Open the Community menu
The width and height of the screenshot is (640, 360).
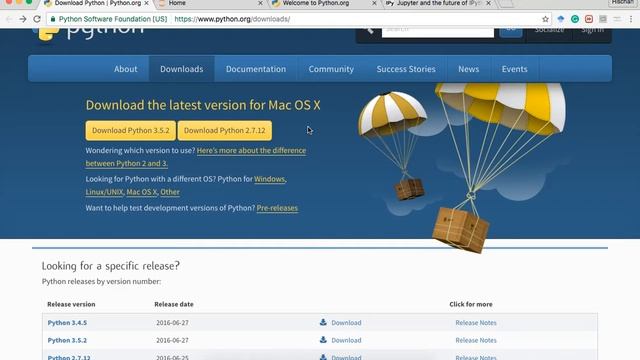331,69
